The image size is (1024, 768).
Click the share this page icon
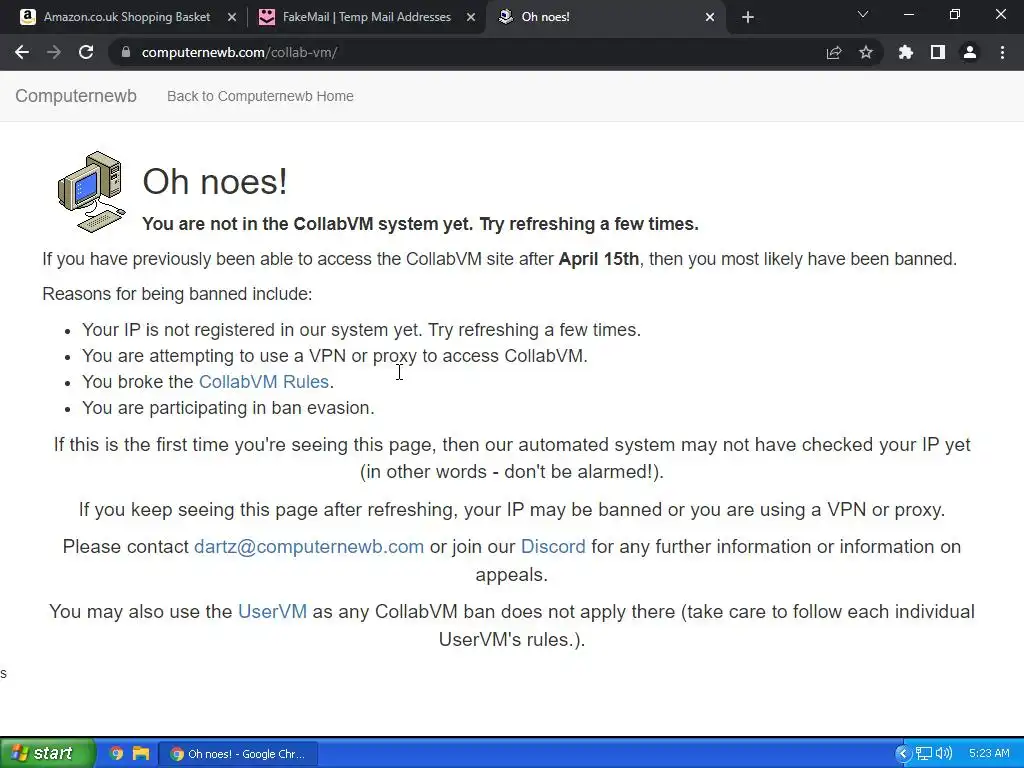(x=834, y=52)
